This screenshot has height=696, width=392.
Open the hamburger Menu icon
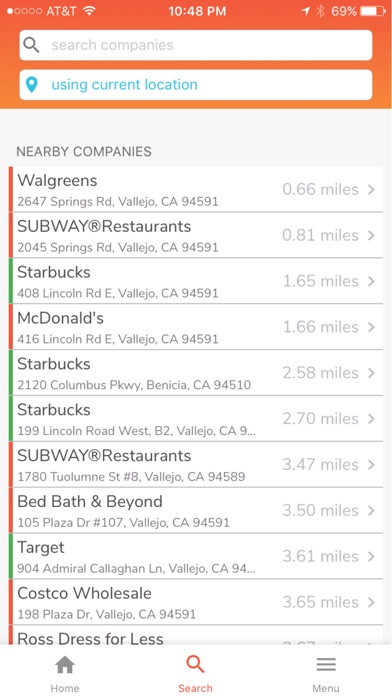coord(326,664)
